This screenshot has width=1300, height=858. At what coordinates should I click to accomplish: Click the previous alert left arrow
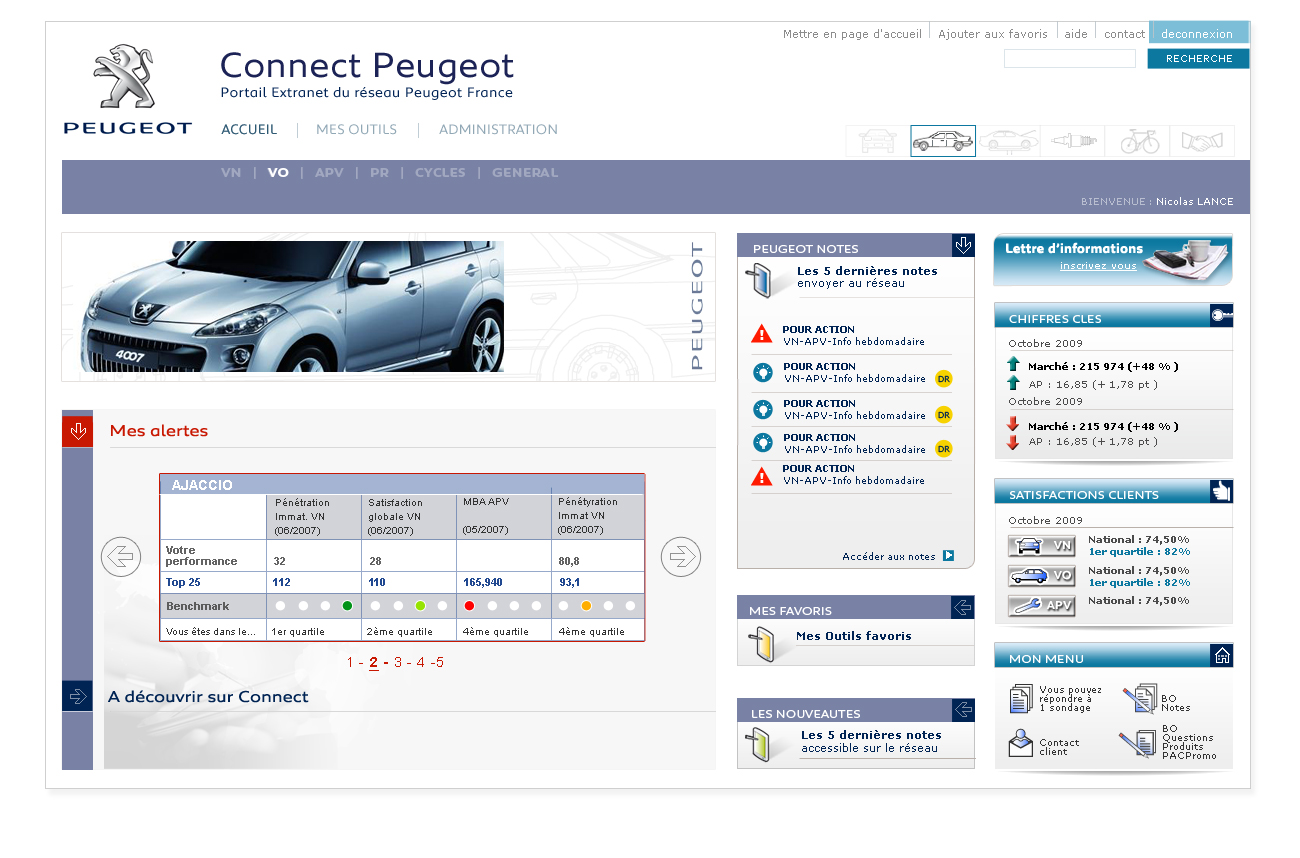click(121, 557)
